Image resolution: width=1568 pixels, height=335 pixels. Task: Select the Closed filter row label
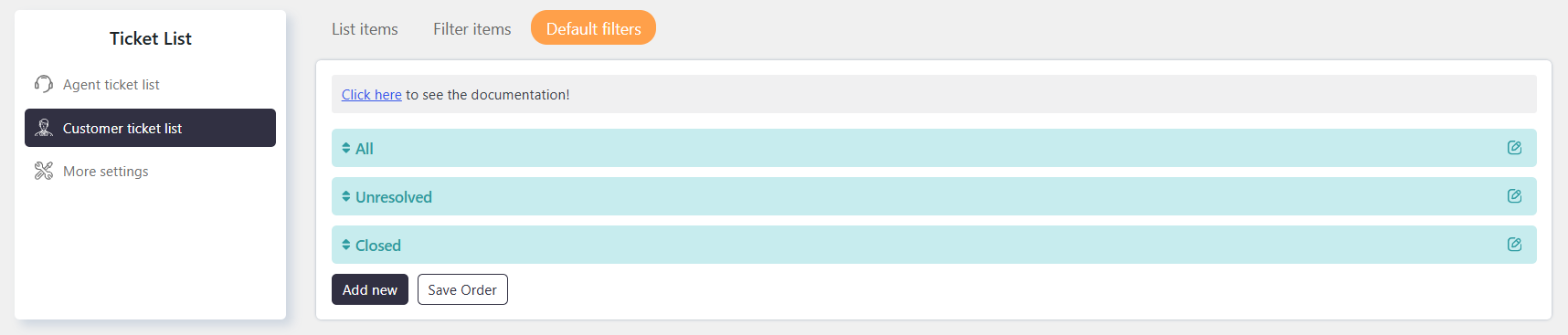coord(378,246)
